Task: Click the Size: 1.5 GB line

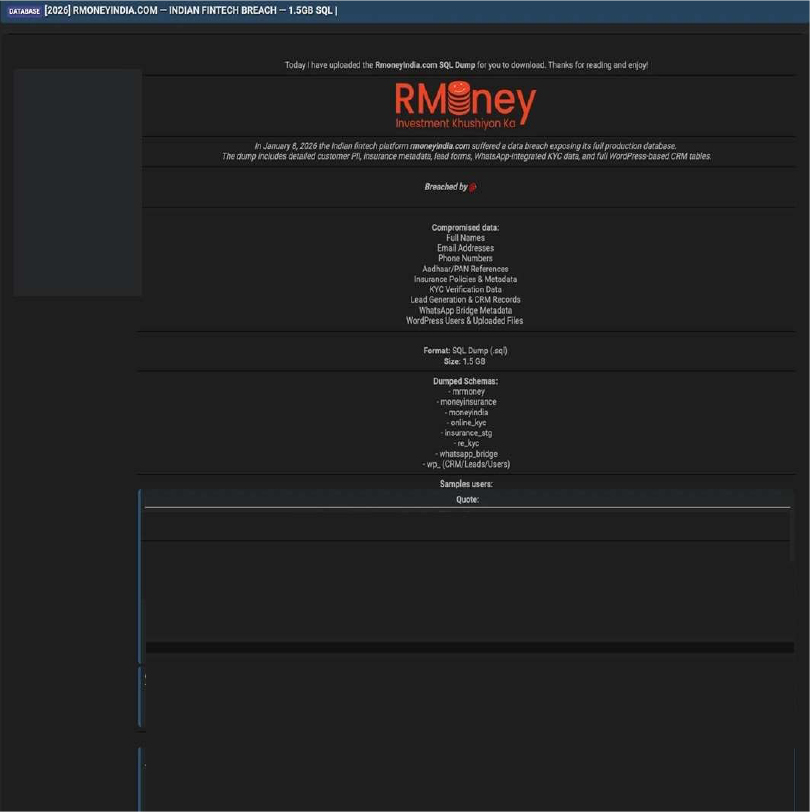Action: tap(465, 361)
